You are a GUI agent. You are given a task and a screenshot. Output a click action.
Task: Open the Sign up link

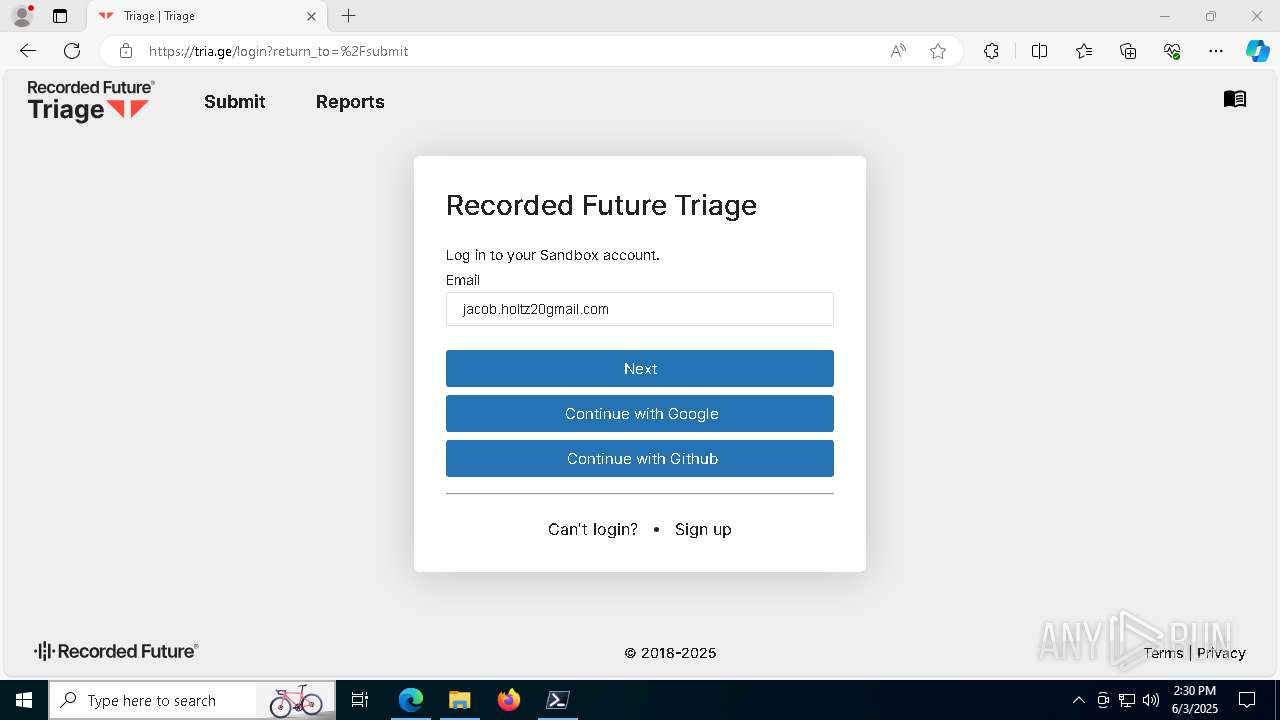coord(703,529)
